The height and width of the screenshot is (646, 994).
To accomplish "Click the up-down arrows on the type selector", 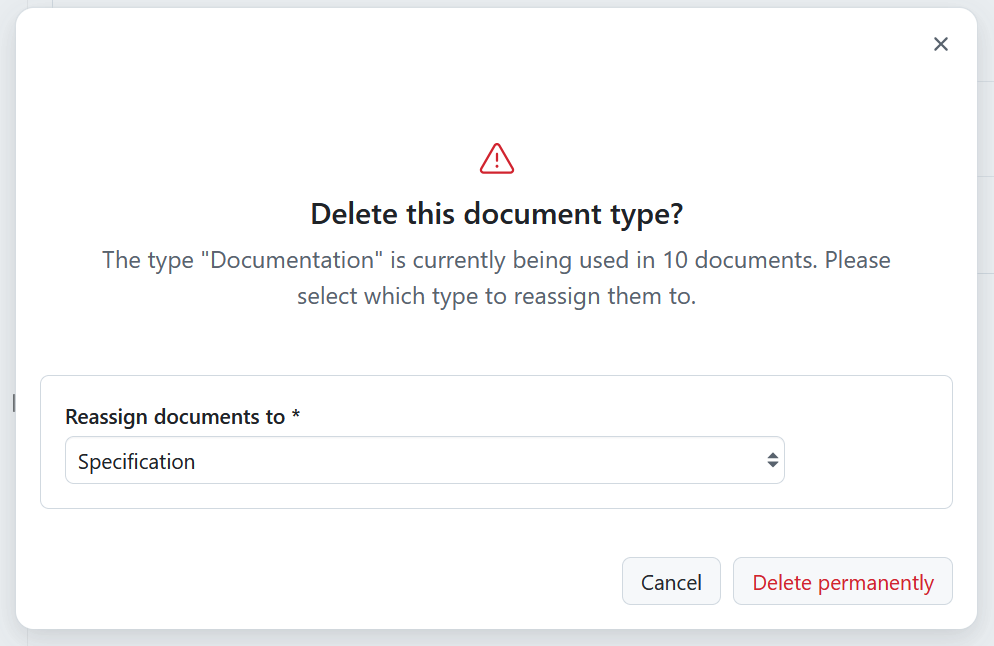I will coord(772,460).
